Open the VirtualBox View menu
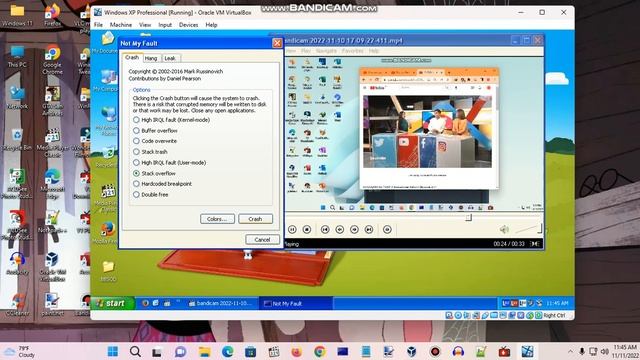This screenshot has height=360, width=640. 145,25
